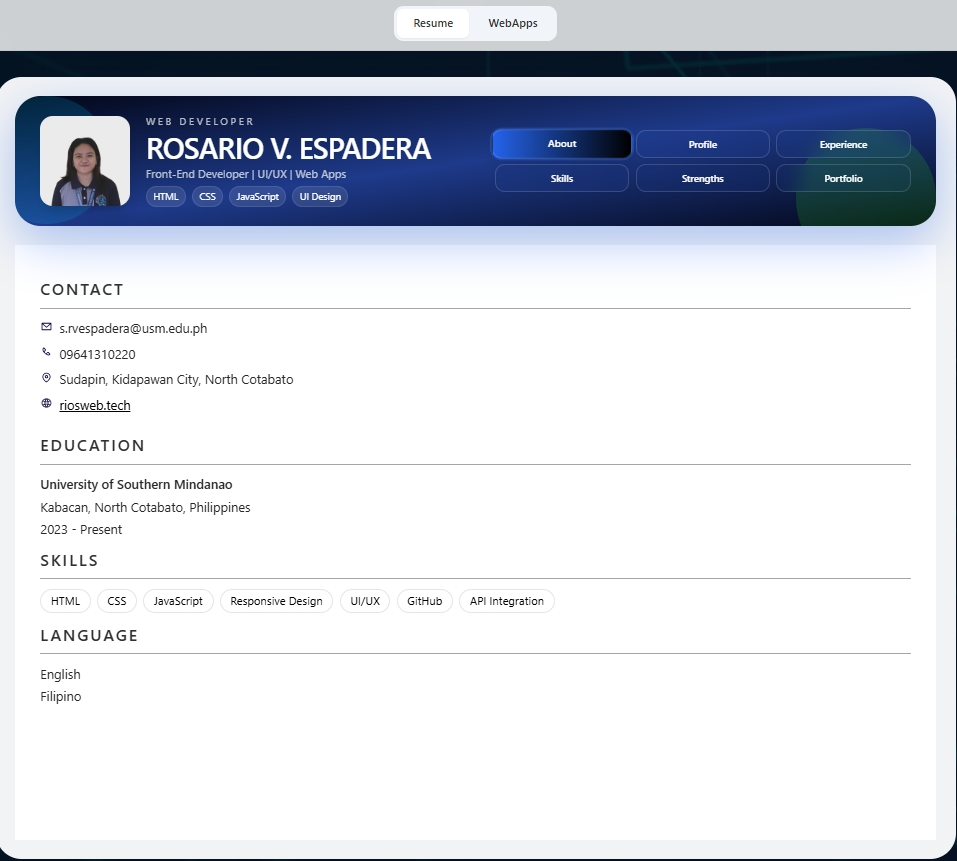Open the Experience section

(843, 145)
